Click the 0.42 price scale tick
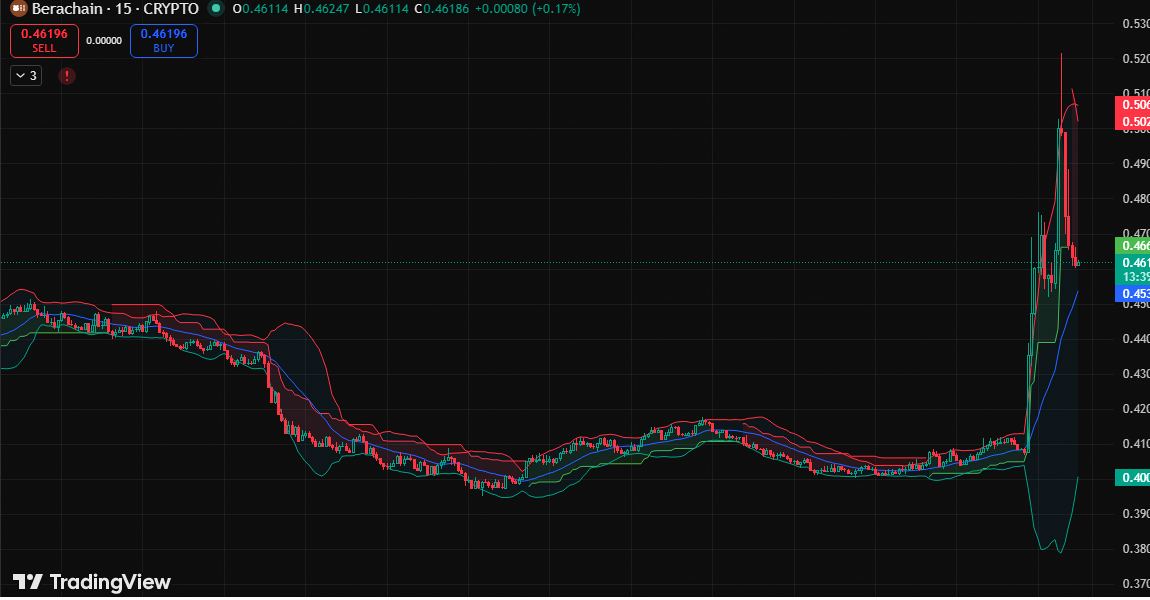Screen dimensions: 1150x600 pyautogui.click(x=1135, y=409)
